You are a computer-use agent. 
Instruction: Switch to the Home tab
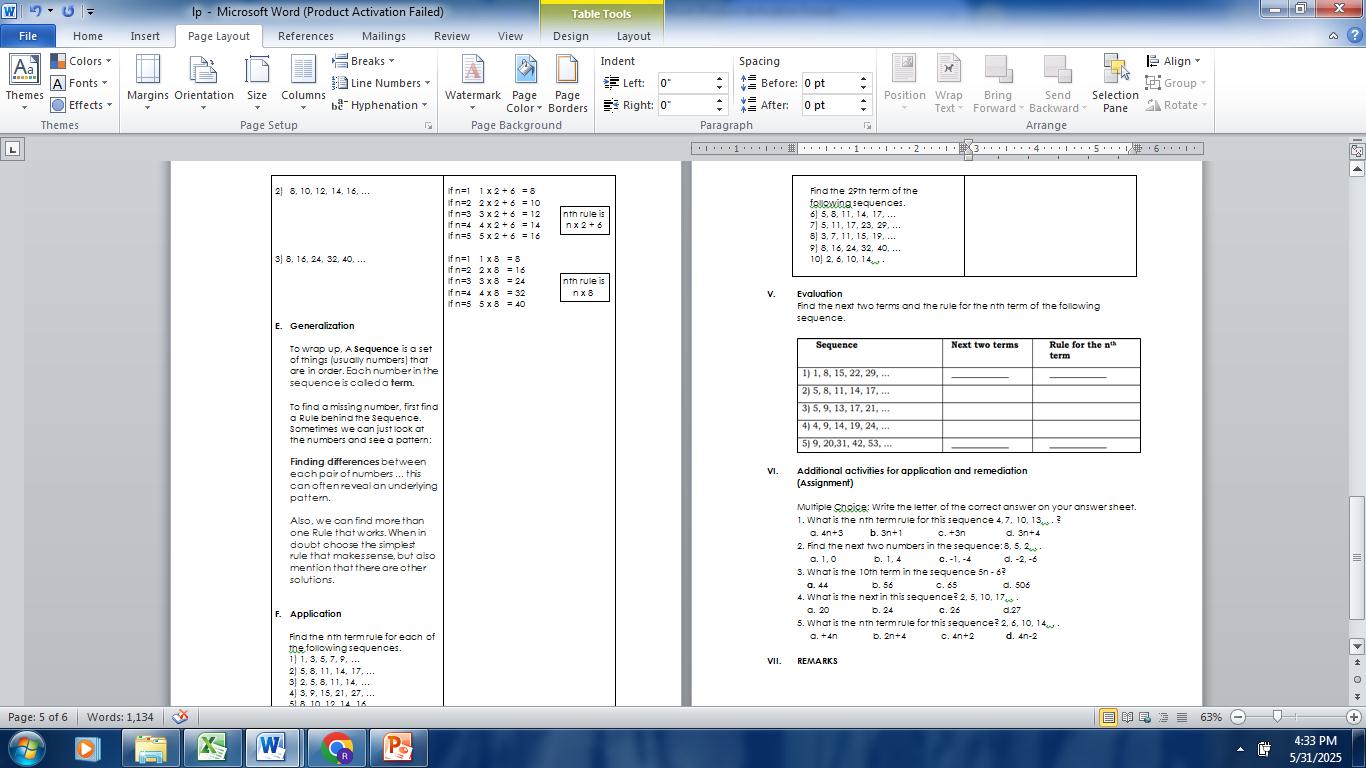tap(87, 36)
